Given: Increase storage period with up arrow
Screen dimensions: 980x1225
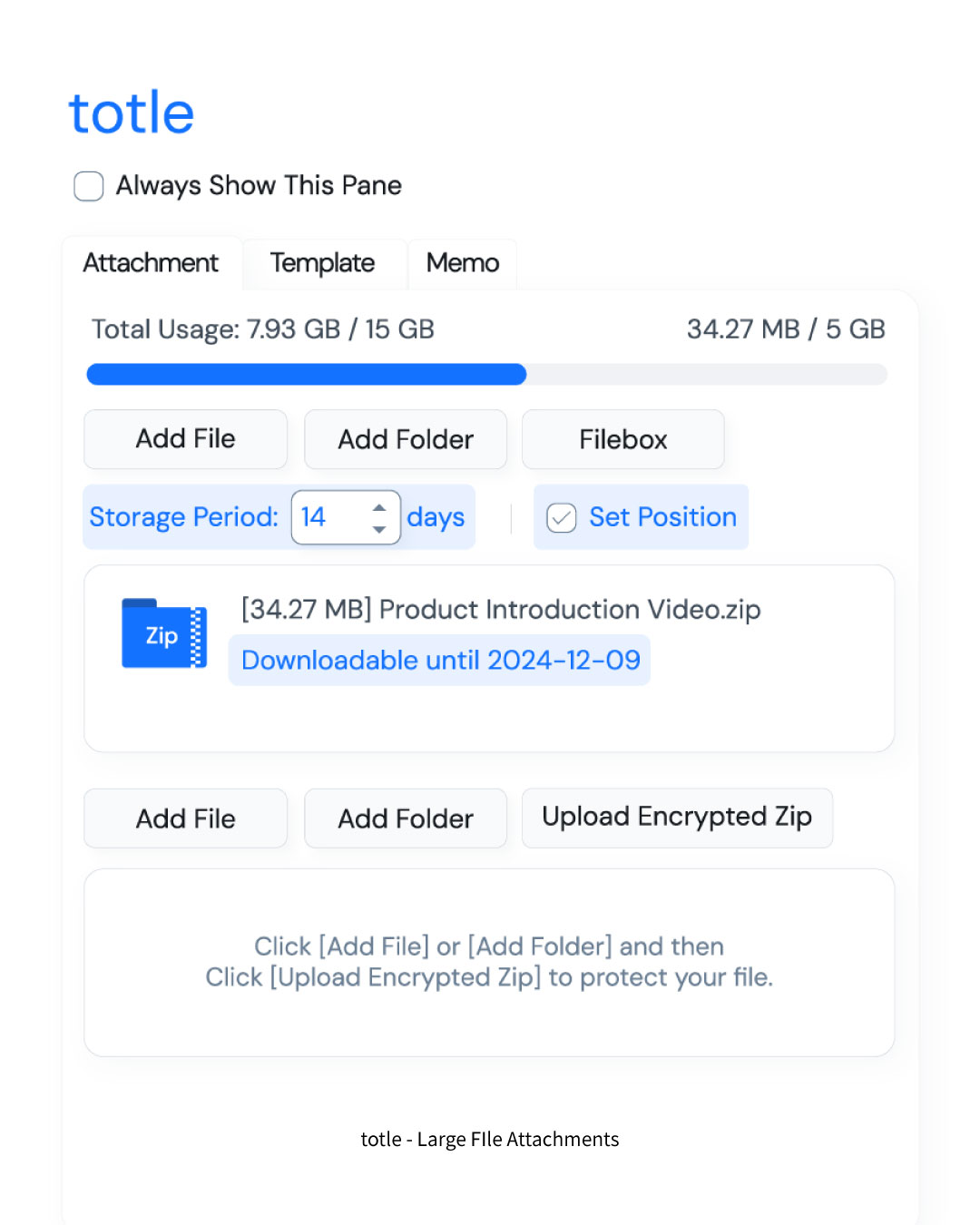Looking at the screenshot, I should [x=379, y=507].
